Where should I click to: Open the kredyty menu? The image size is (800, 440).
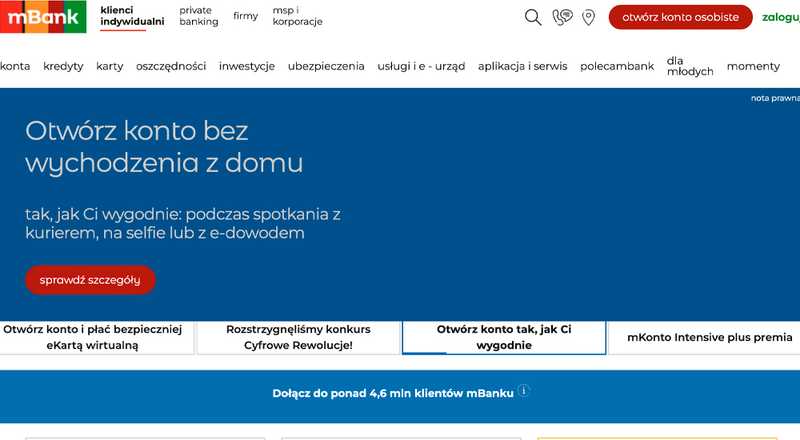tap(63, 66)
